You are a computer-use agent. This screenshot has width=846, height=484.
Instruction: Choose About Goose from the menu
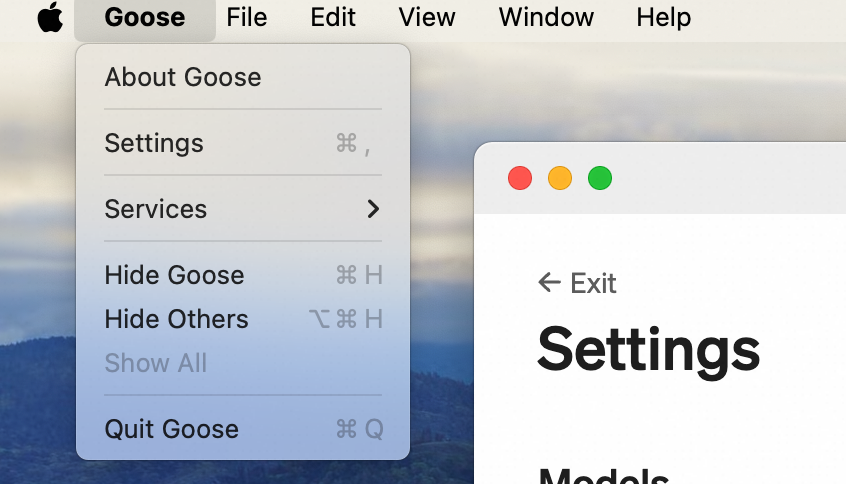(x=243, y=77)
